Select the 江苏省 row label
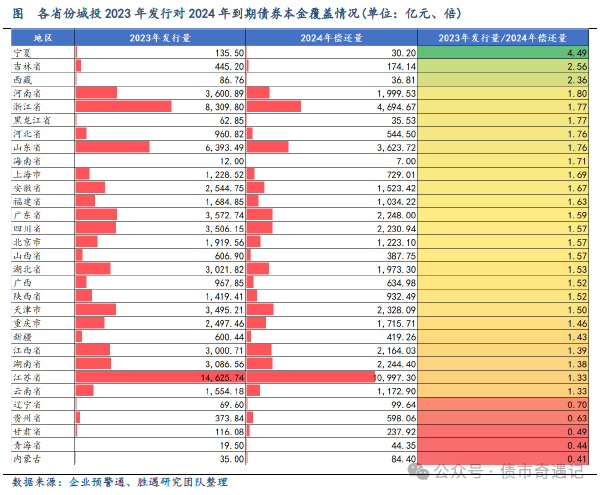The image size is (603, 495). coord(27,377)
